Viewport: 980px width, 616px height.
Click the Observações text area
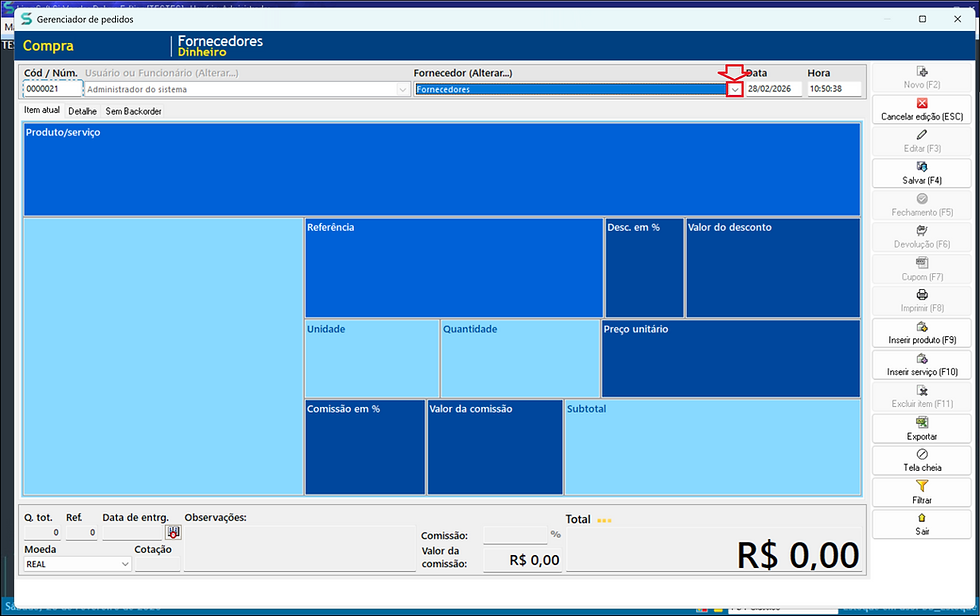[x=300, y=548]
